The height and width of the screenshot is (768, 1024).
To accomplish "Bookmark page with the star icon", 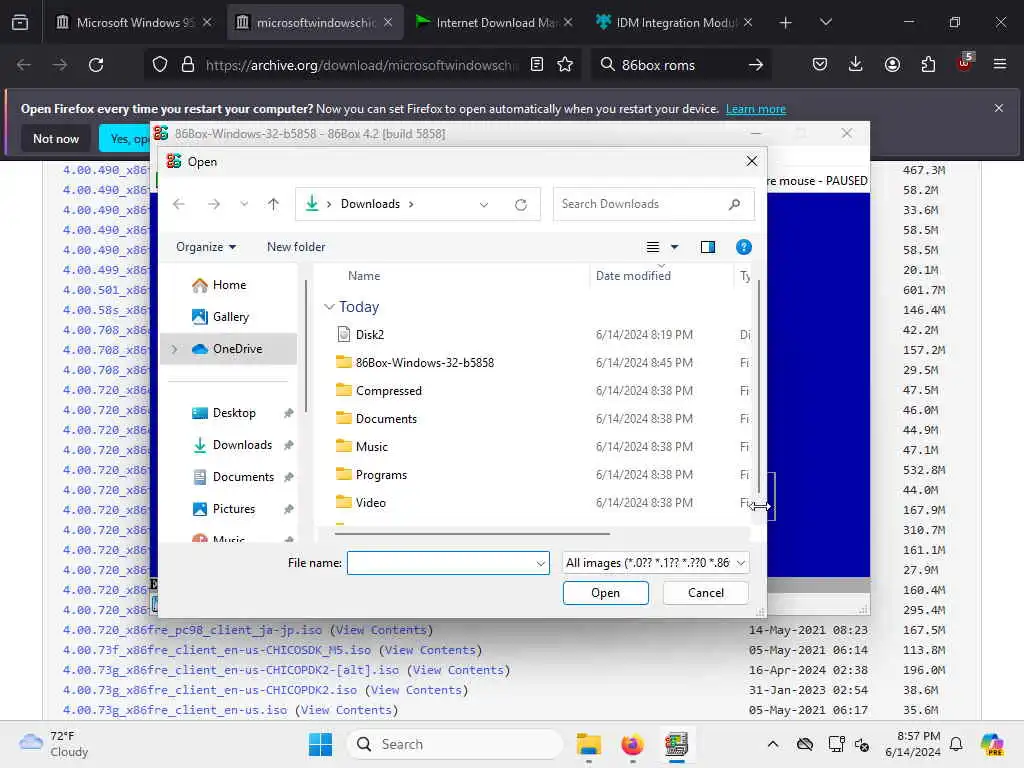I will [565, 65].
